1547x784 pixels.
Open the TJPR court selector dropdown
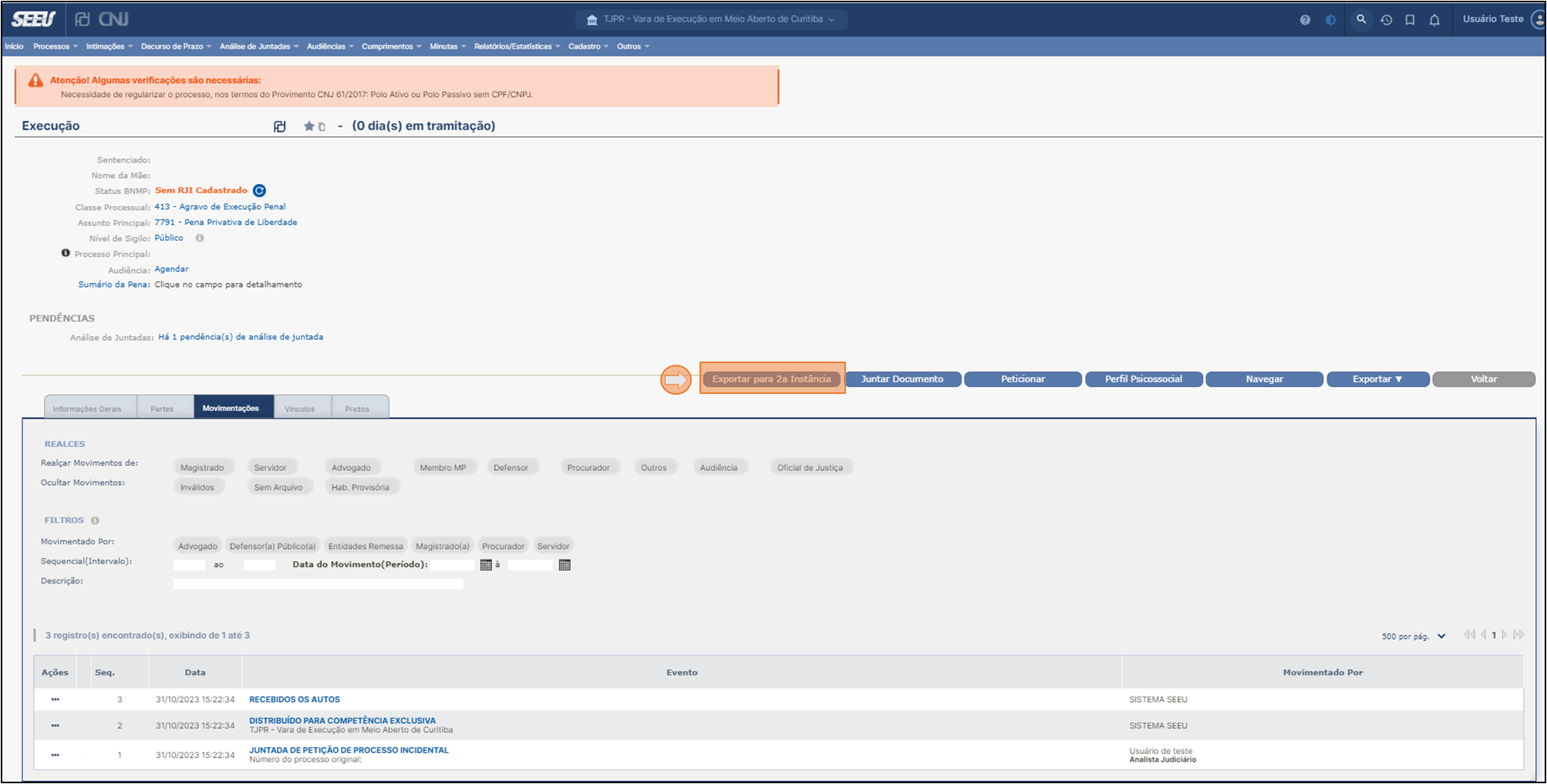click(711, 19)
